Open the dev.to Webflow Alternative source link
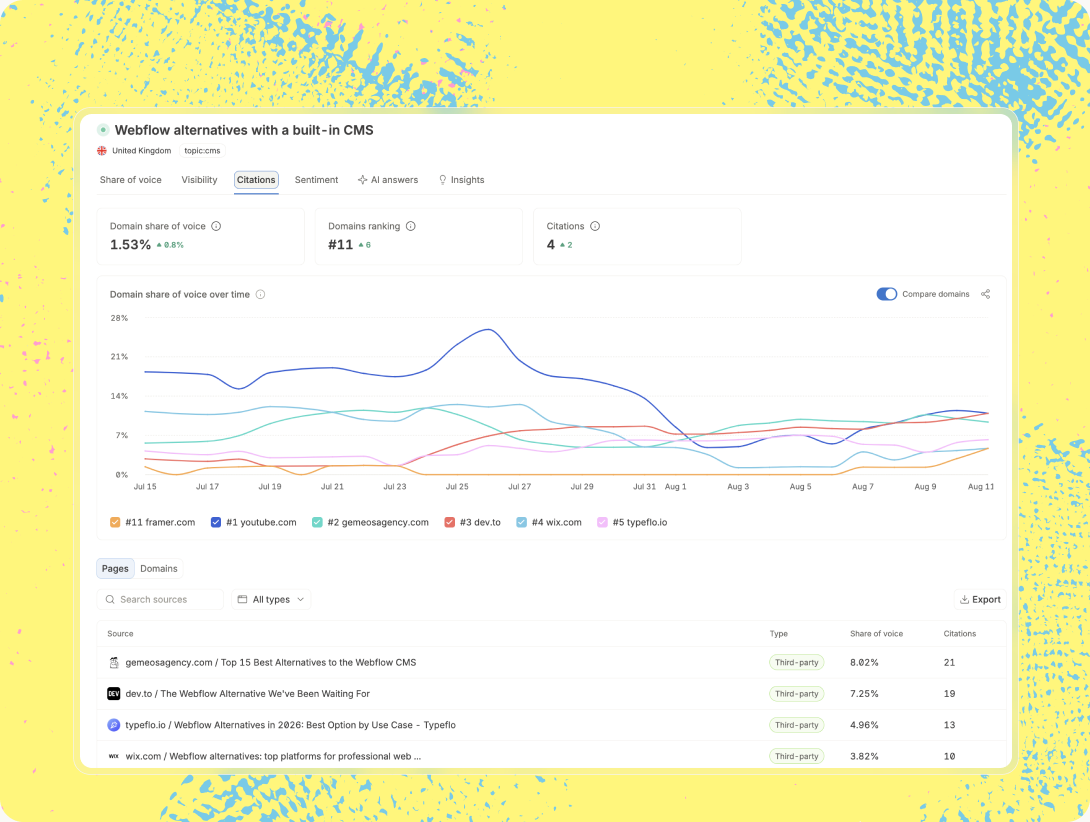This screenshot has width=1090, height=822. (x=247, y=694)
